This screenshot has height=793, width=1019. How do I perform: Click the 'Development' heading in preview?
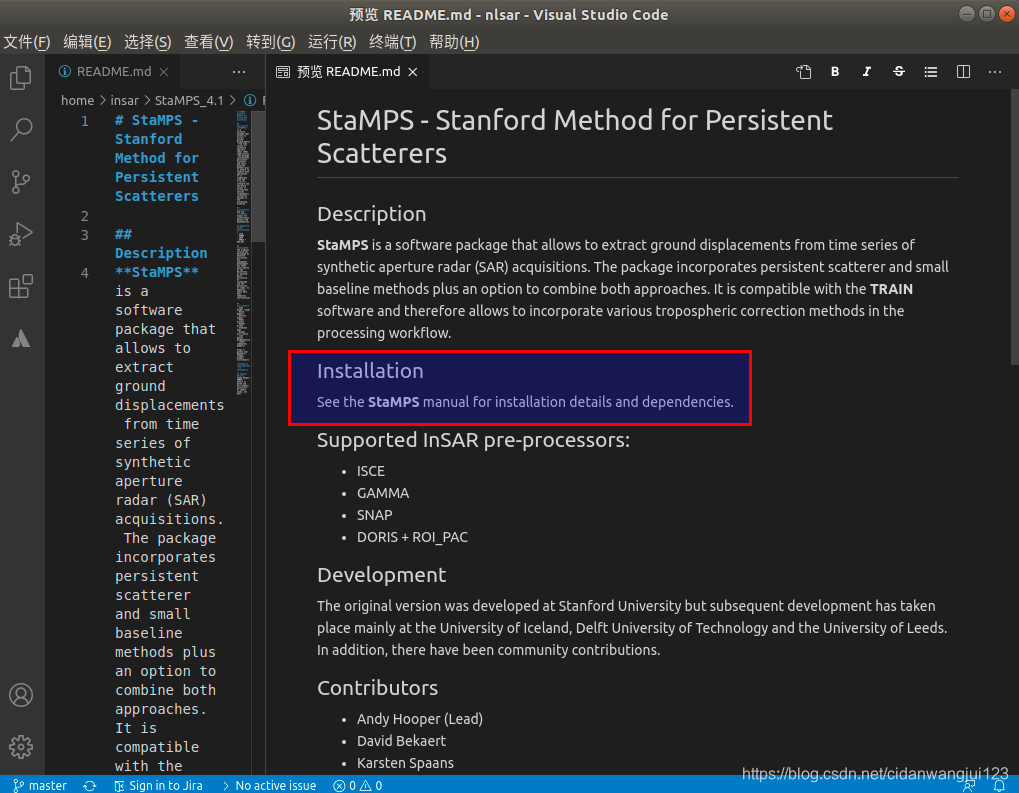(x=381, y=575)
